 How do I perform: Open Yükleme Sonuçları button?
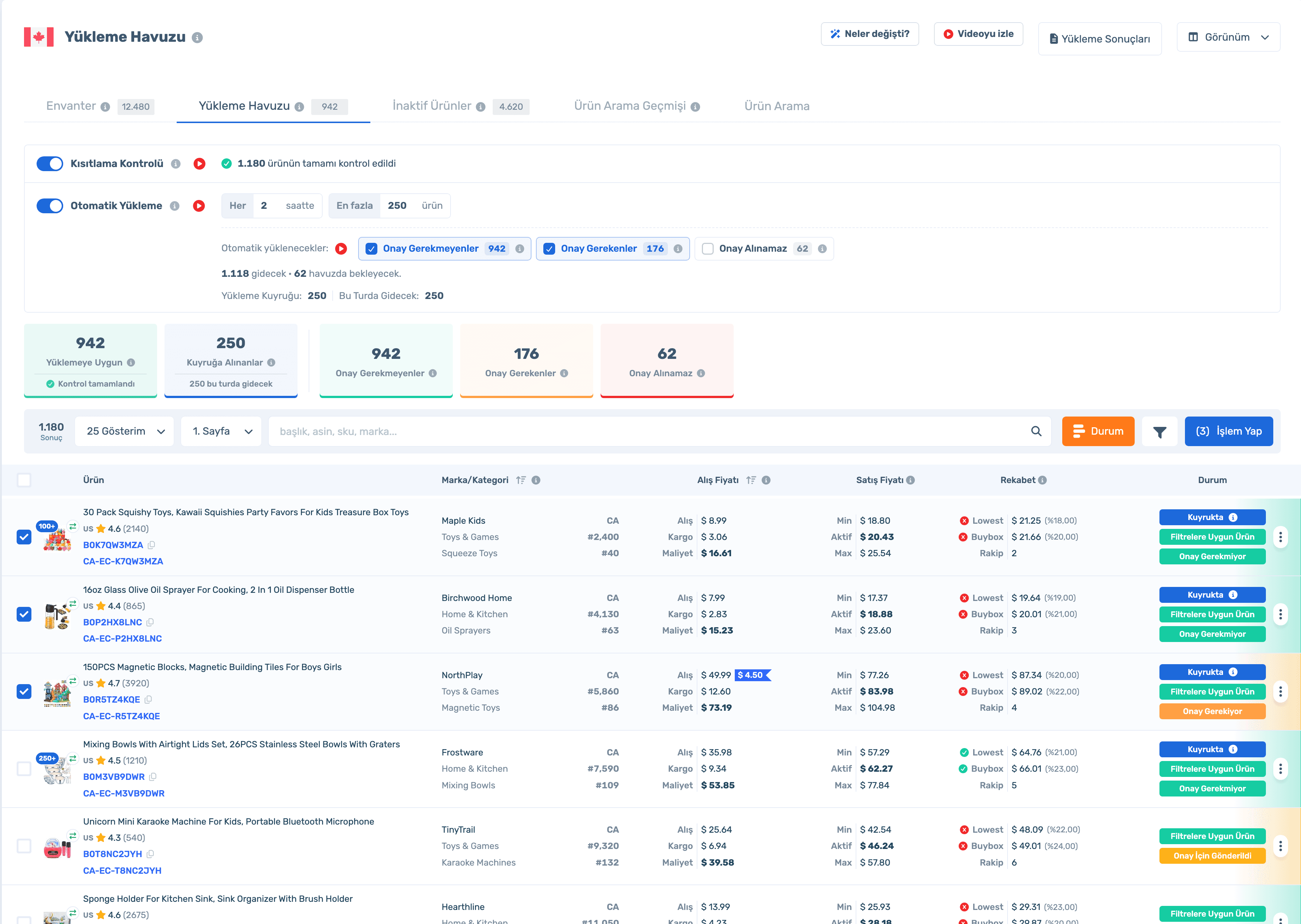click(1100, 39)
